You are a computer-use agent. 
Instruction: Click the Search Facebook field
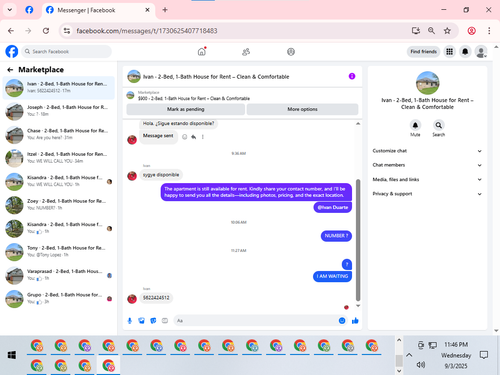point(67,52)
